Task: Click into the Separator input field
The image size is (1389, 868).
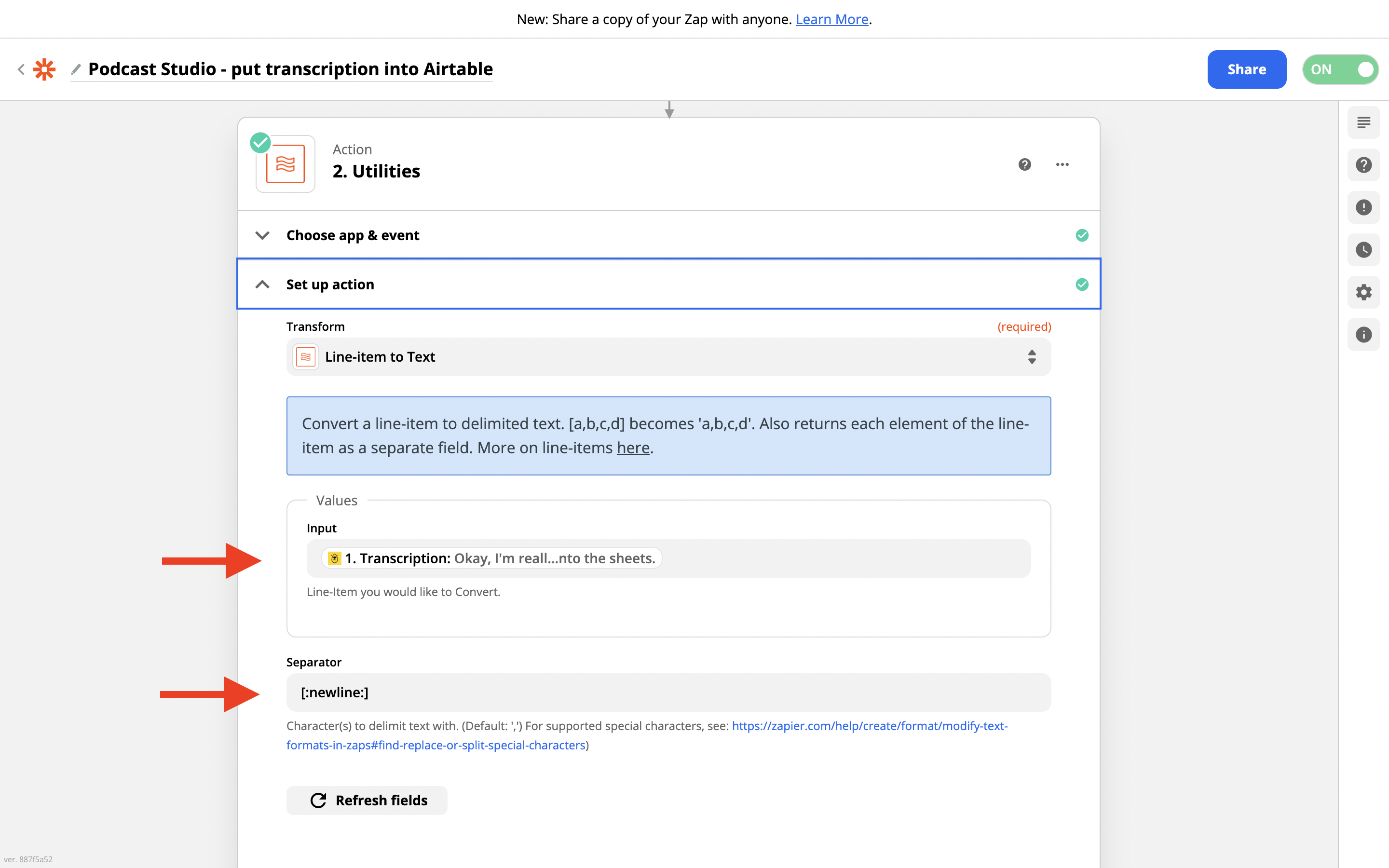Action: coord(668,692)
